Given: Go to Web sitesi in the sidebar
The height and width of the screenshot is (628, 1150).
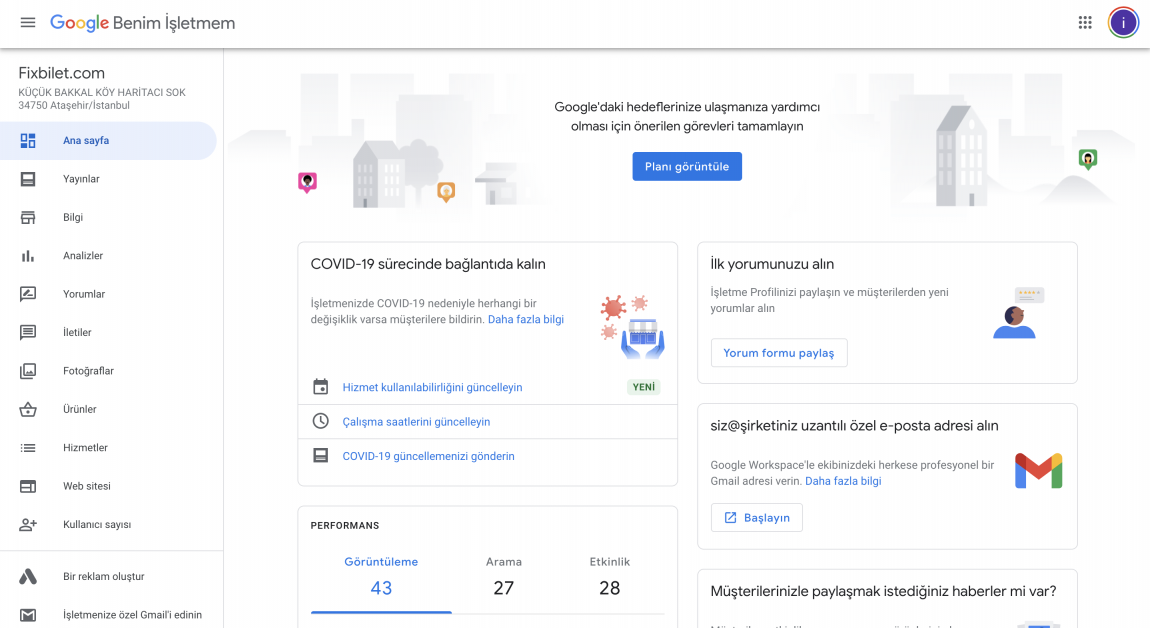Looking at the screenshot, I should point(87,486).
